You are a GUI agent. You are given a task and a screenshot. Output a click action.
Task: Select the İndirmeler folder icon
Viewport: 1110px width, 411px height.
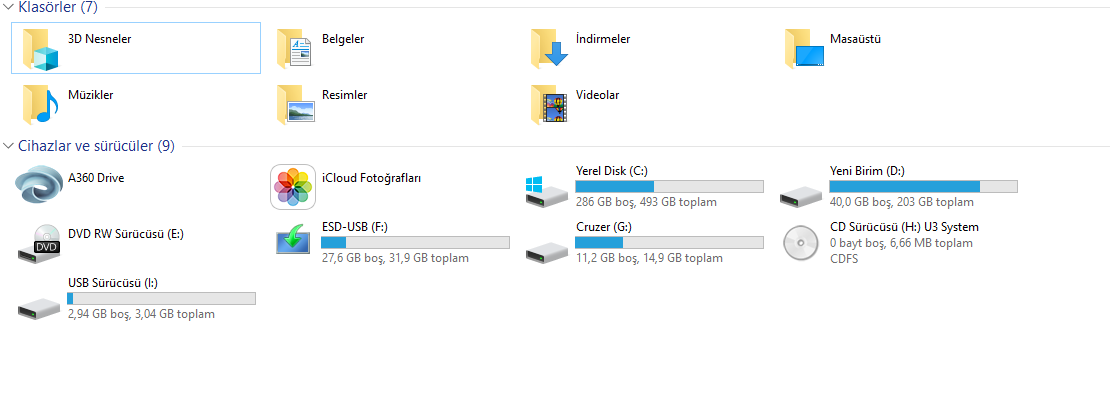pyautogui.click(x=549, y=48)
